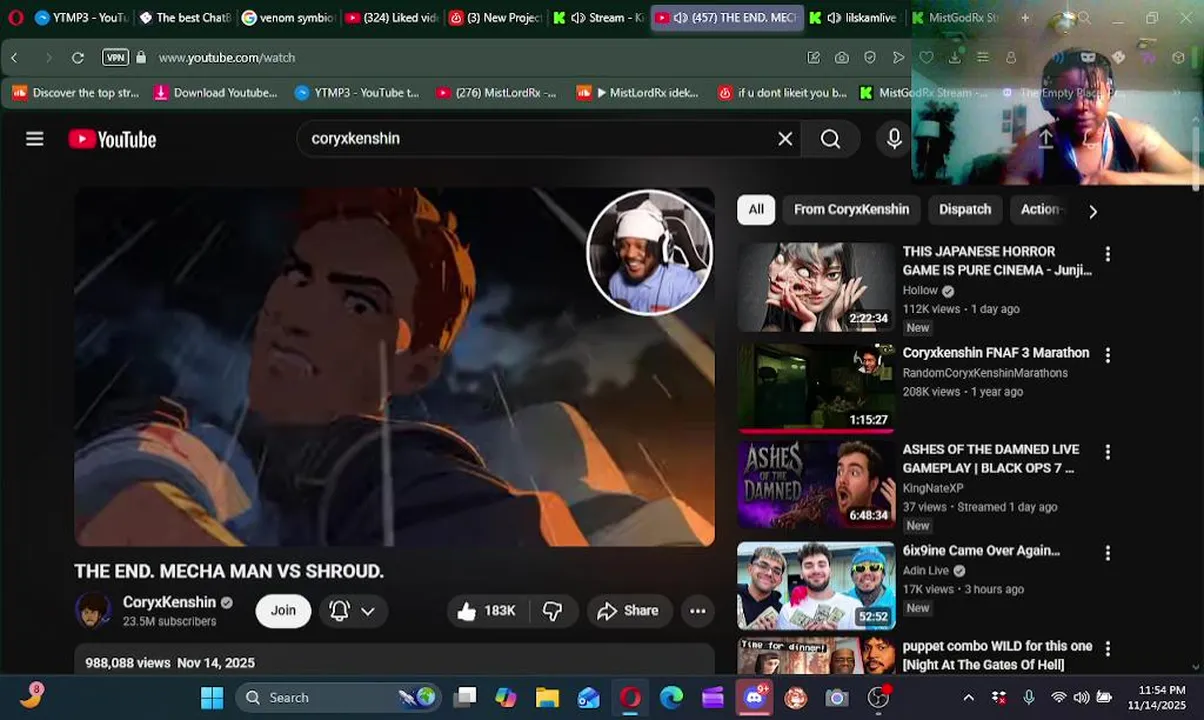Open RandomCoryxKenshinMarathons channel link

point(985,373)
